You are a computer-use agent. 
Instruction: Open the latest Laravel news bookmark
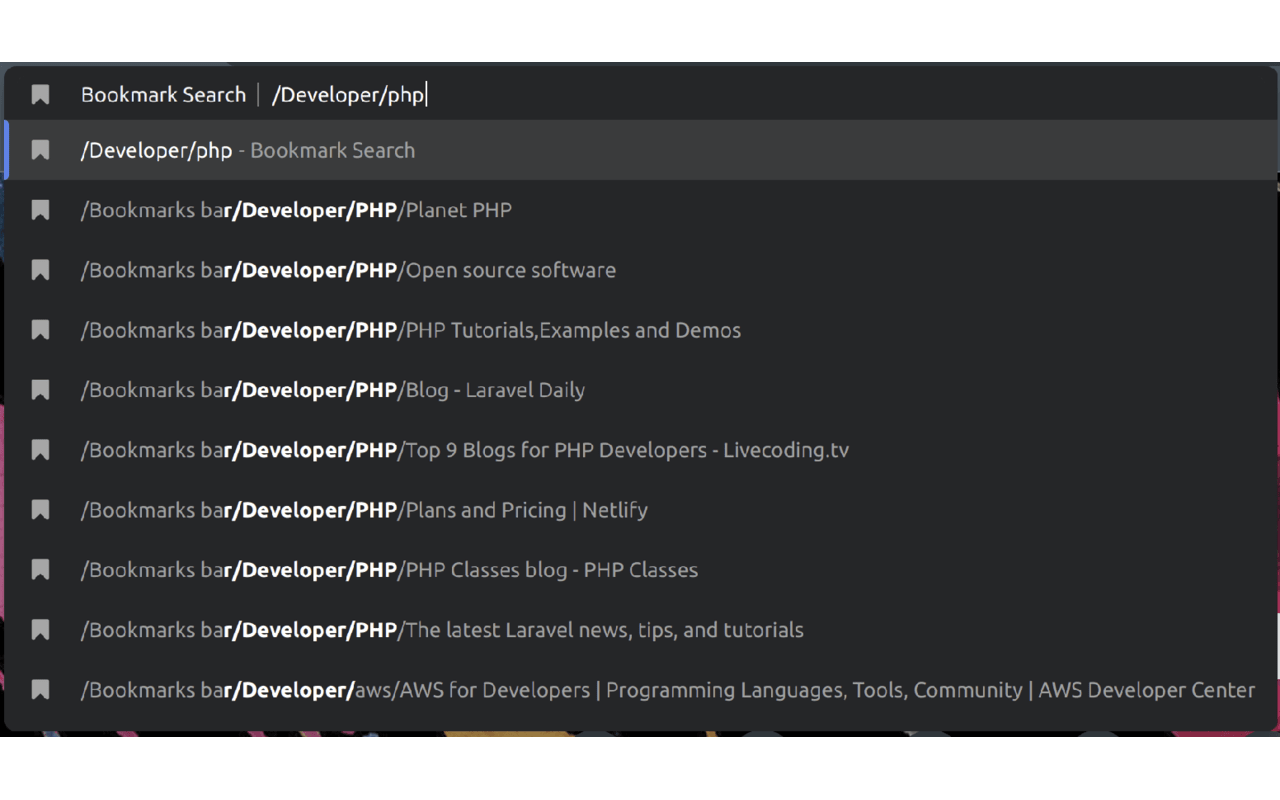pos(442,630)
